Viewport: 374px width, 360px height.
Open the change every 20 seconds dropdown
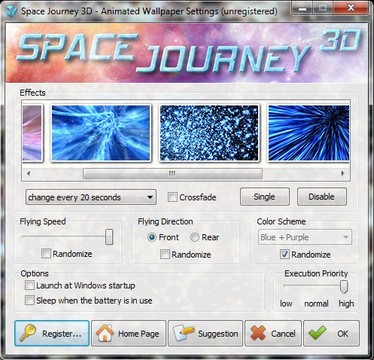(x=91, y=197)
